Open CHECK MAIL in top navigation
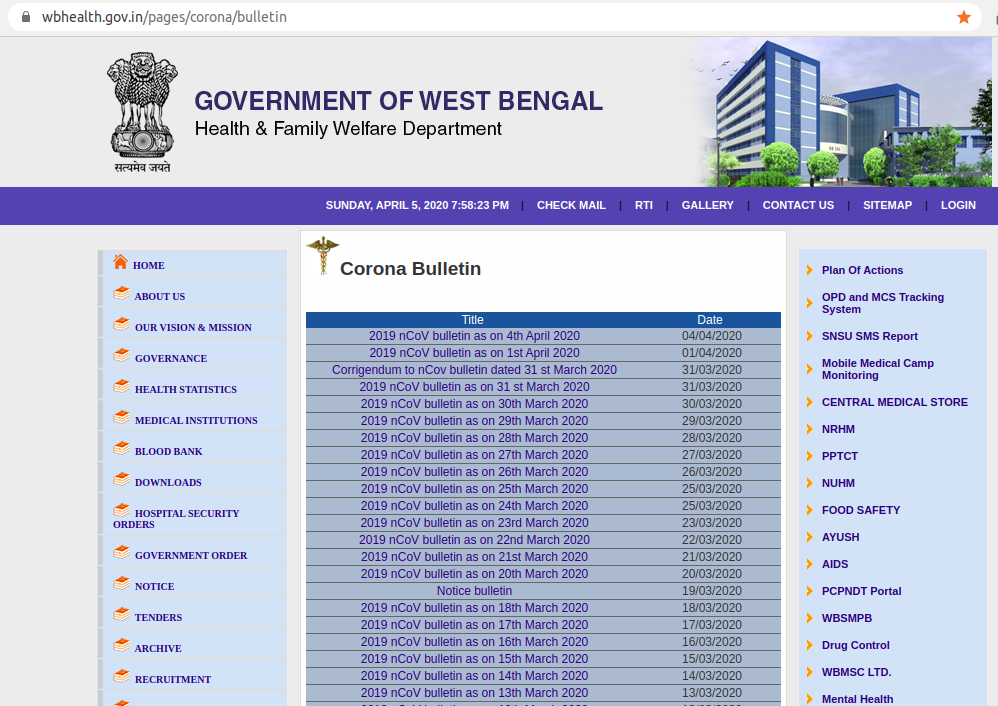 pyautogui.click(x=571, y=205)
